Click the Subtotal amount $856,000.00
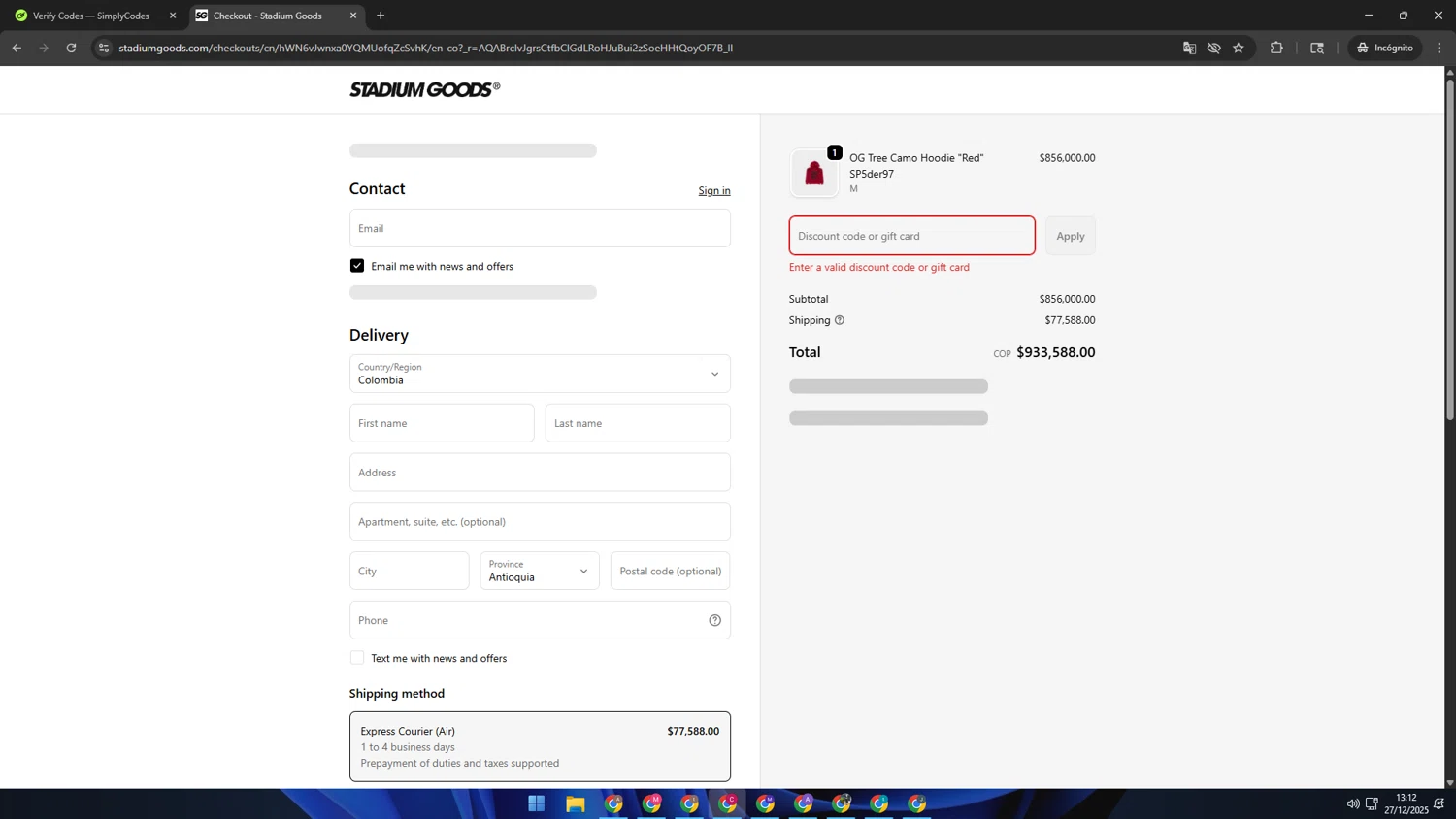Image resolution: width=1456 pixels, height=819 pixels. (1067, 299)
